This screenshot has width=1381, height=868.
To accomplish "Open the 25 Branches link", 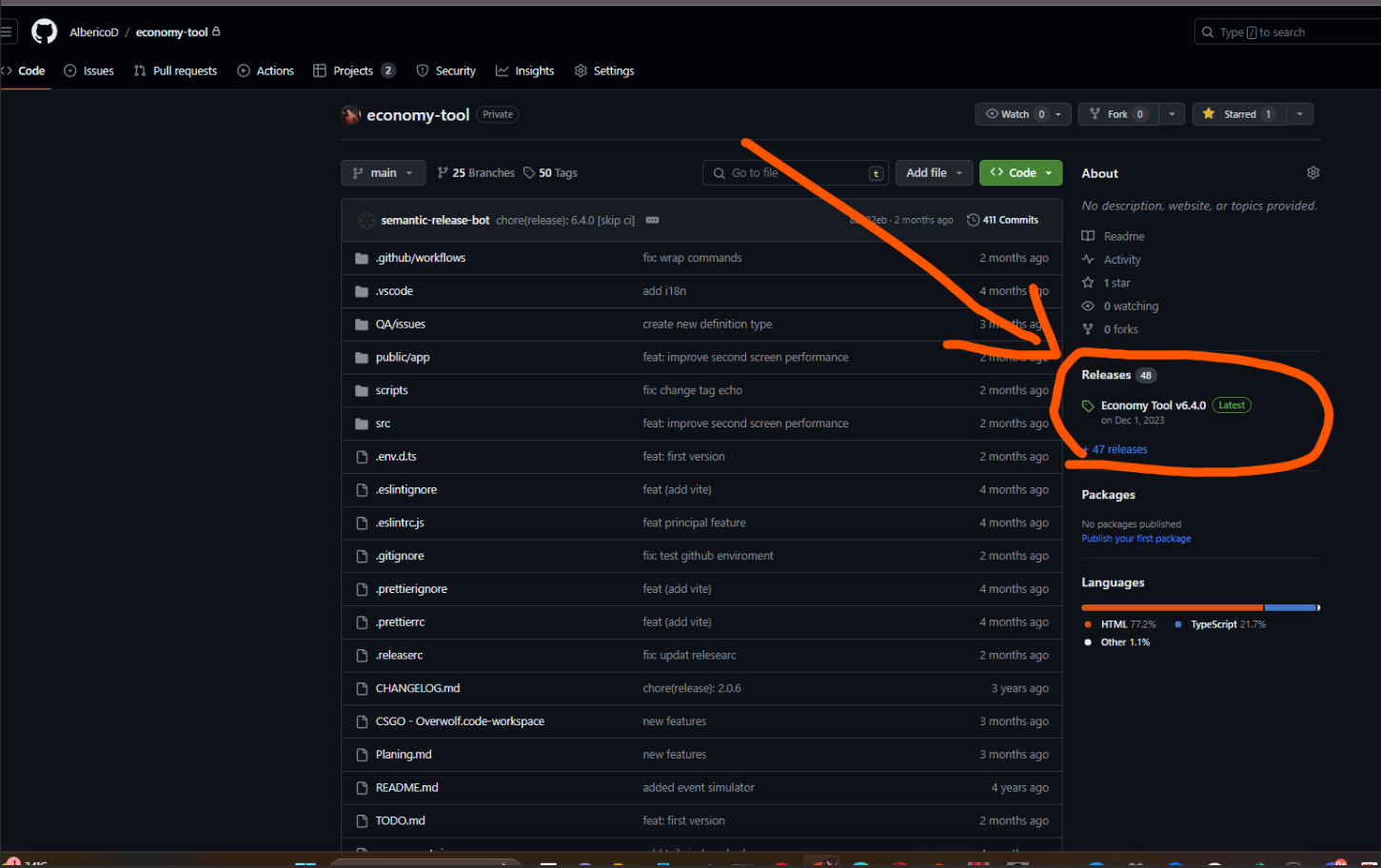I will click(x=476, y=173).
